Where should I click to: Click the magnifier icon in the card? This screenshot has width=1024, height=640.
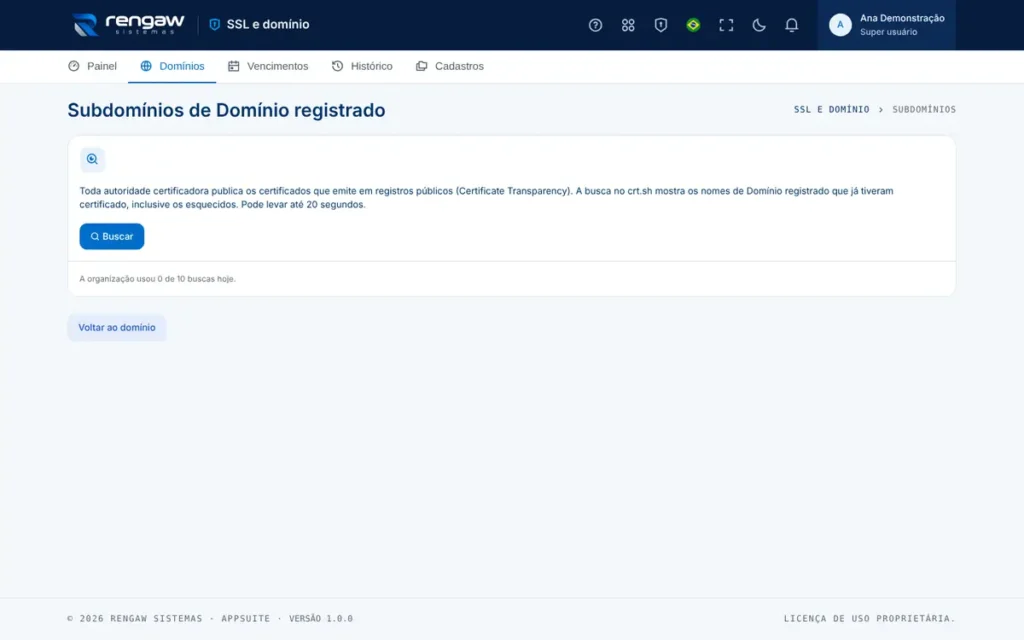[92, 159]
